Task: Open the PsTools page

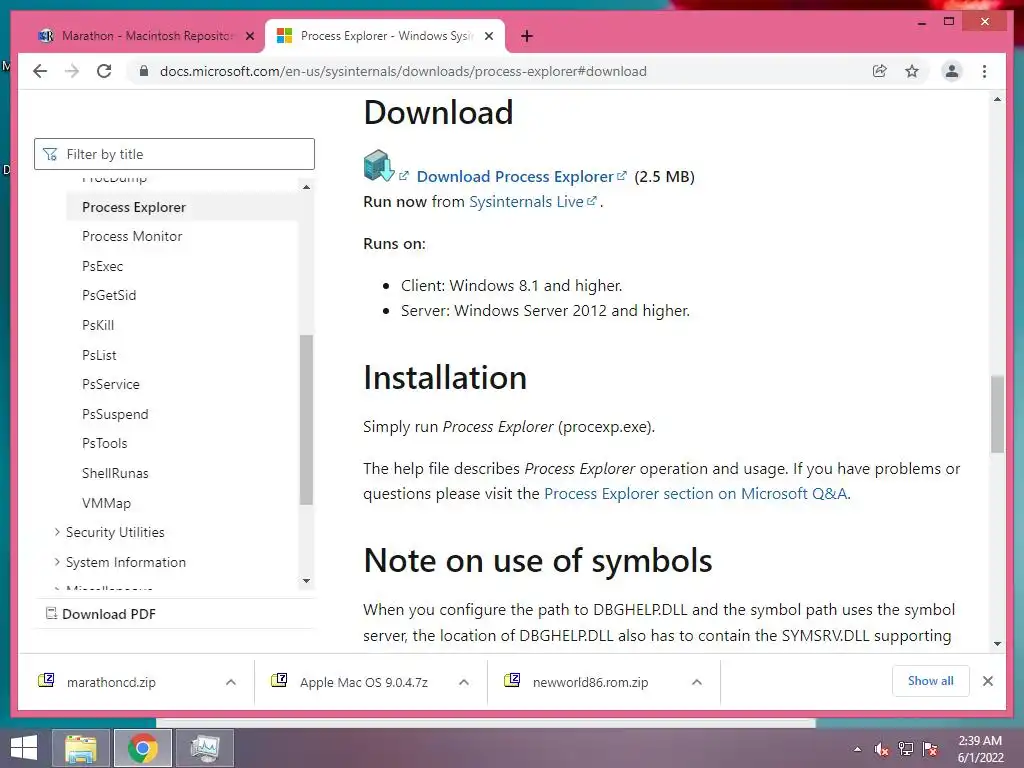Action: pos(104,443)
